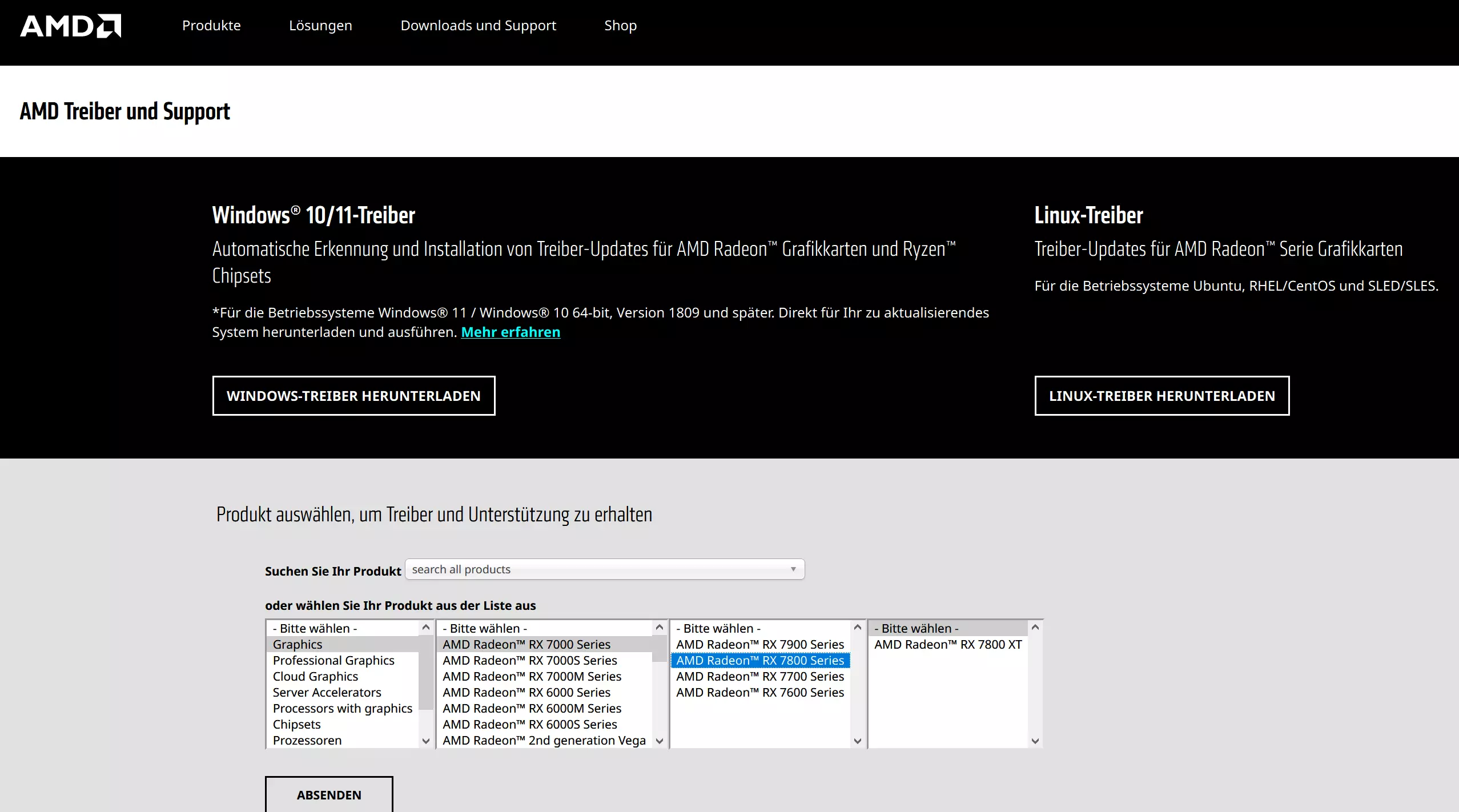Select Prozessoren in category list

(343, 740)
